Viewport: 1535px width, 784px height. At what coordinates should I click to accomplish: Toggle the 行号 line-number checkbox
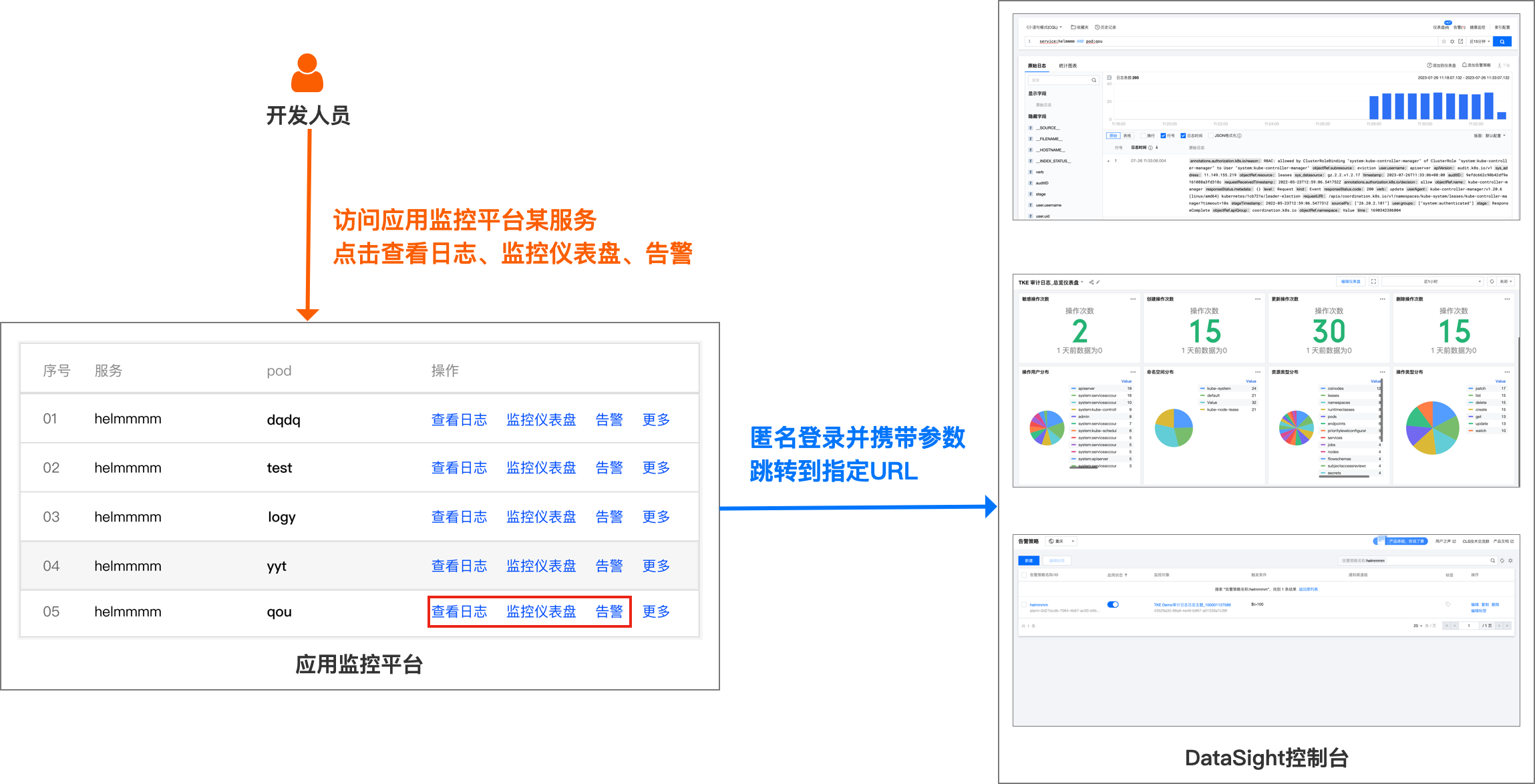click(1163, 136)
